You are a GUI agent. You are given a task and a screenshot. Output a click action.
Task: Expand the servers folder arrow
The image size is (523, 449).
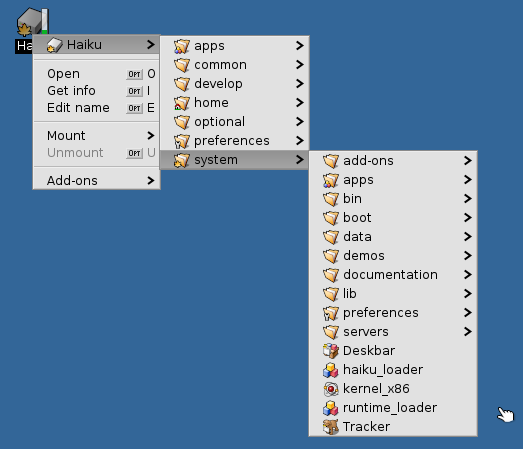[468, 332]
